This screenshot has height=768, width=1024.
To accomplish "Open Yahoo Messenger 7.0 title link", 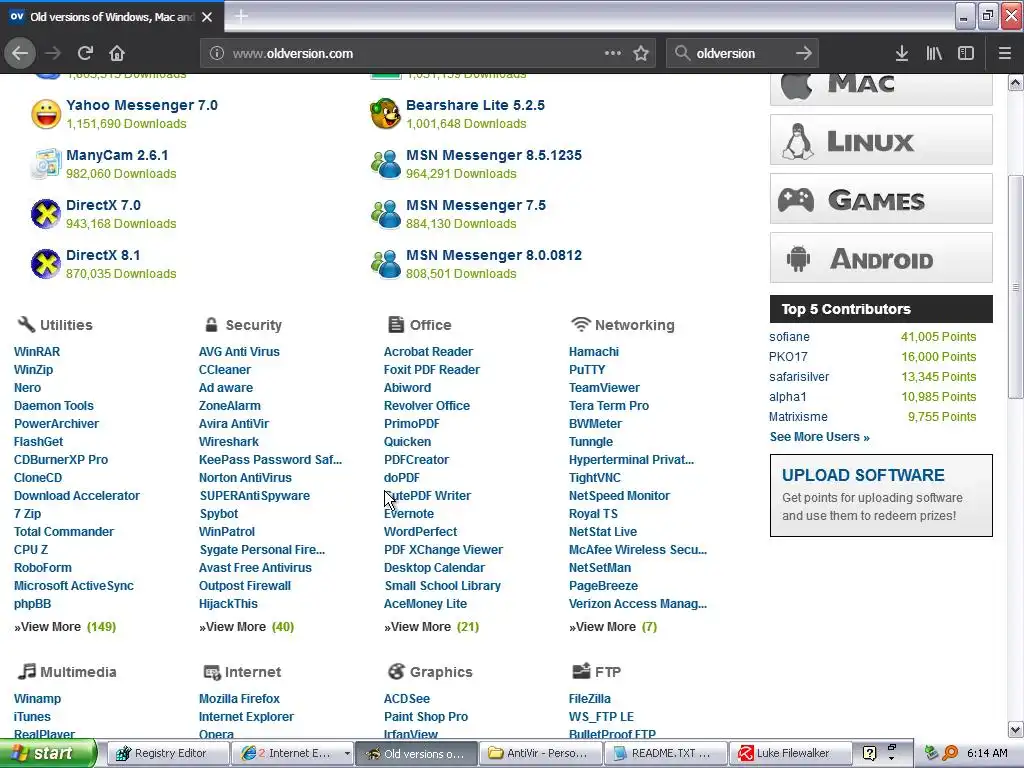I will pyautogui.click(x=142, y=105).
